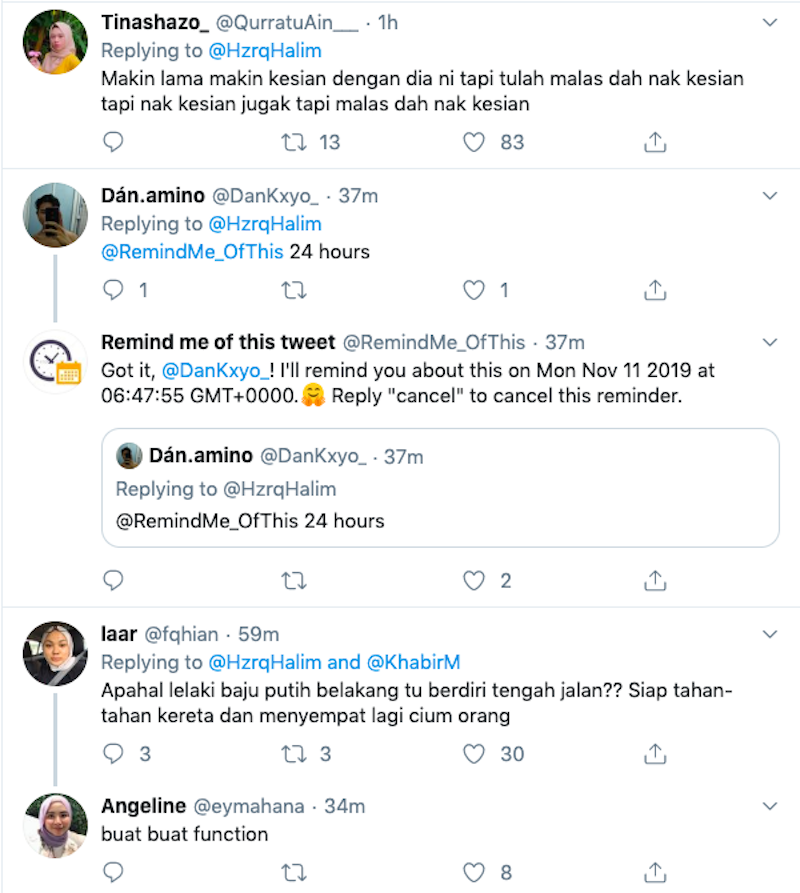This screenshot has width=800, height=893.
Task: Open dropdown caret on Angeline's tweet
Action: pos(770,806)
